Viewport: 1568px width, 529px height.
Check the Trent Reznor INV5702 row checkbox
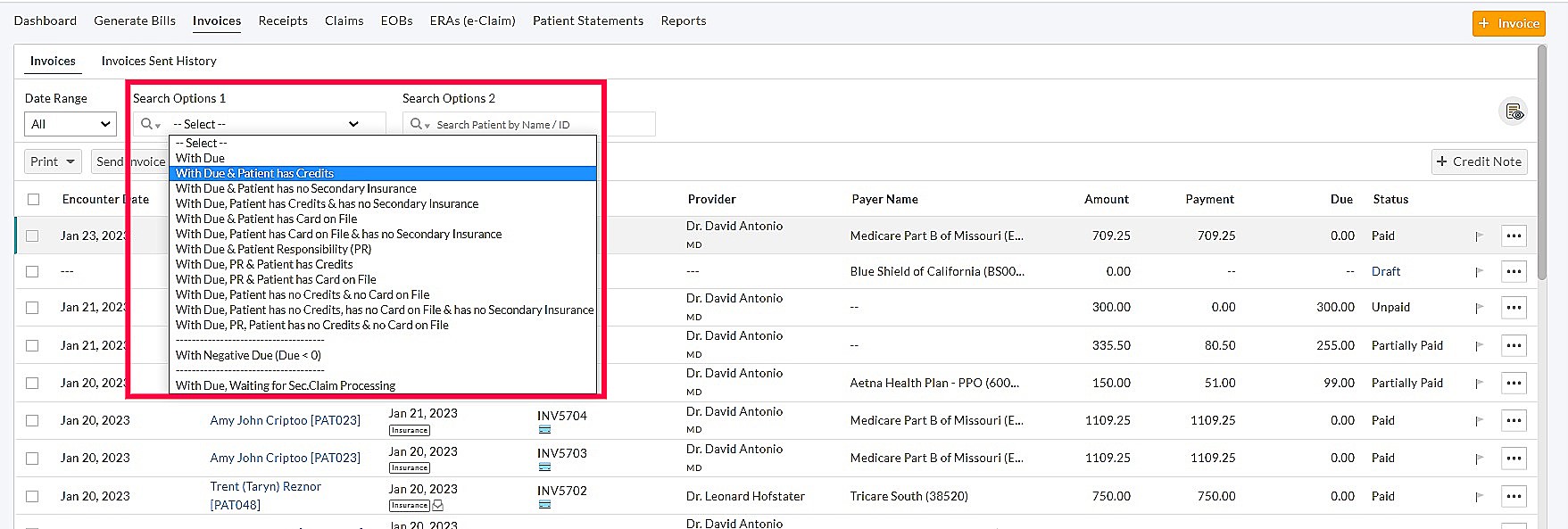tap(32, 497)
